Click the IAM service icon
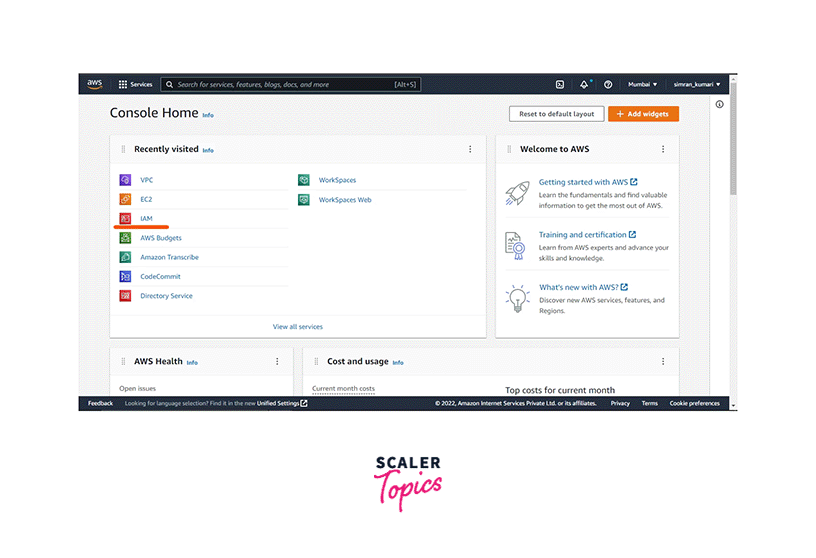Screen dimensions: 816x558 coord(125,218)
